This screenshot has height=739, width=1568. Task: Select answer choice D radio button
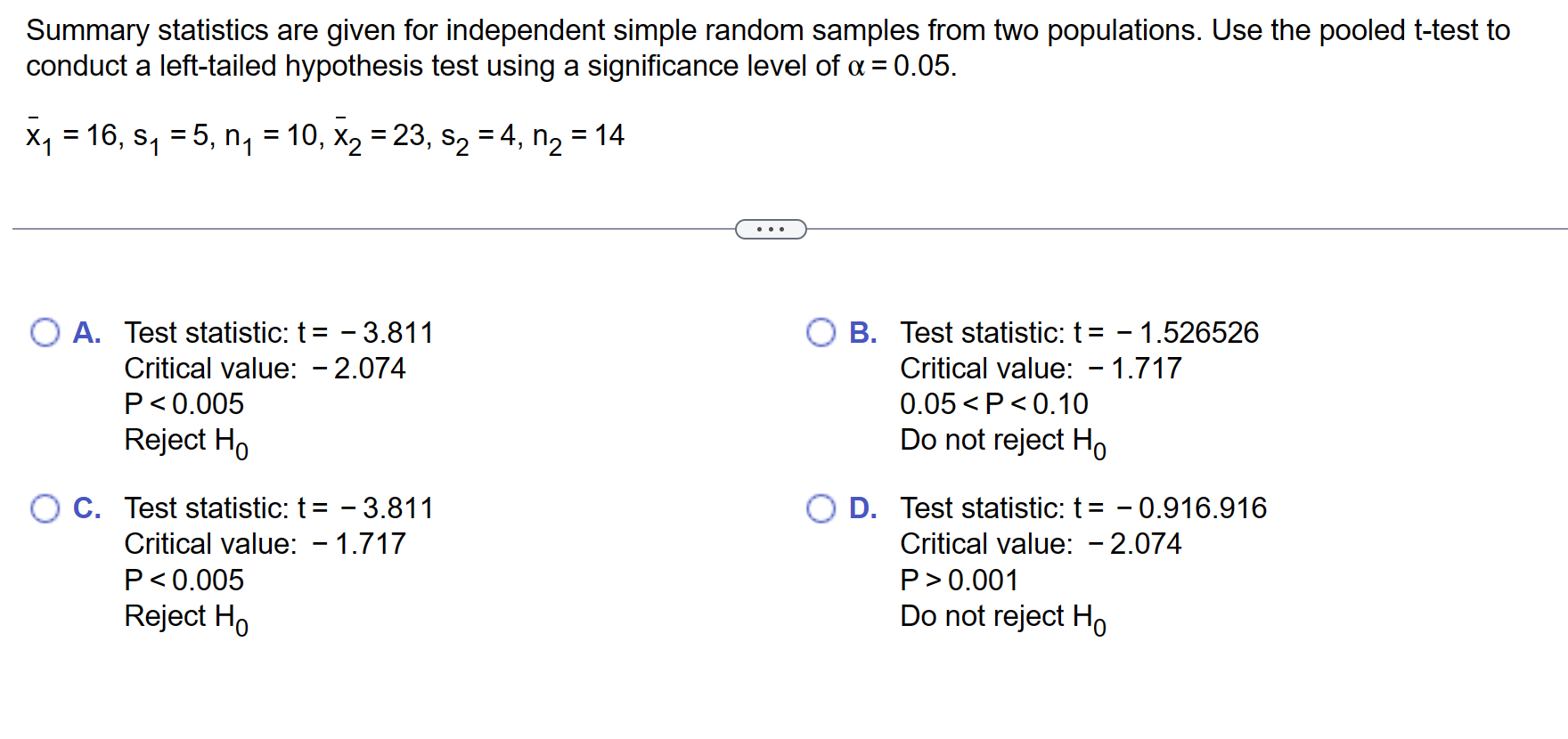point(821,509)
